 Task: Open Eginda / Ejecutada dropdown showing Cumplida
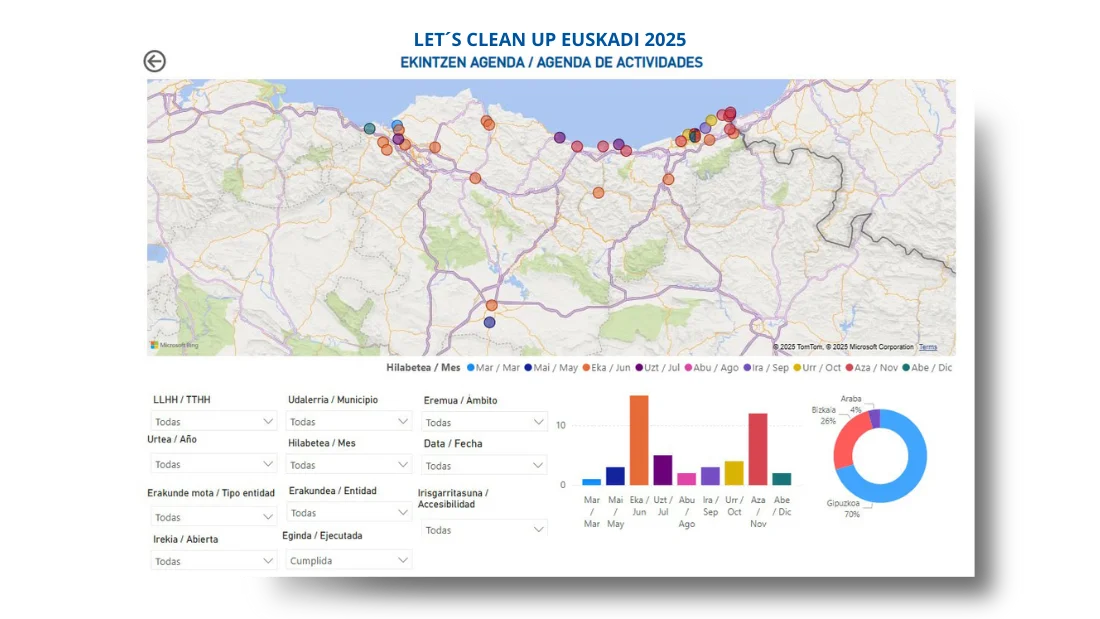[x=349, y=561]
